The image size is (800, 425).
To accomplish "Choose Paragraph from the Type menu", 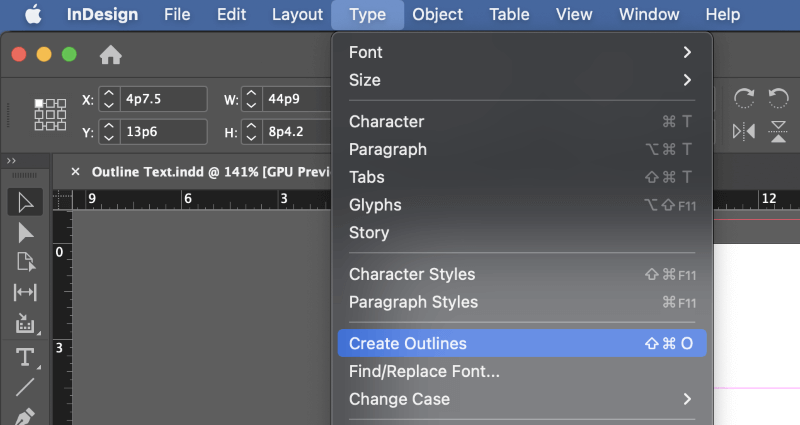I will click(x=521, y=149).
